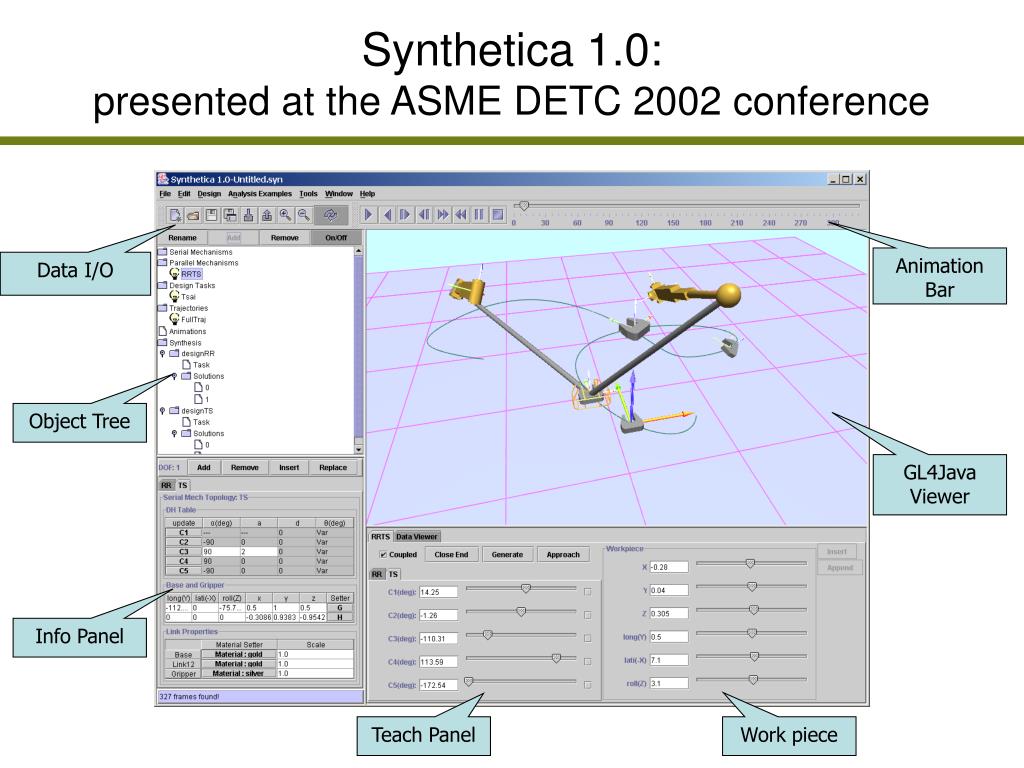Pause the animation playback
1024x768 pixels.
(479, 214)
